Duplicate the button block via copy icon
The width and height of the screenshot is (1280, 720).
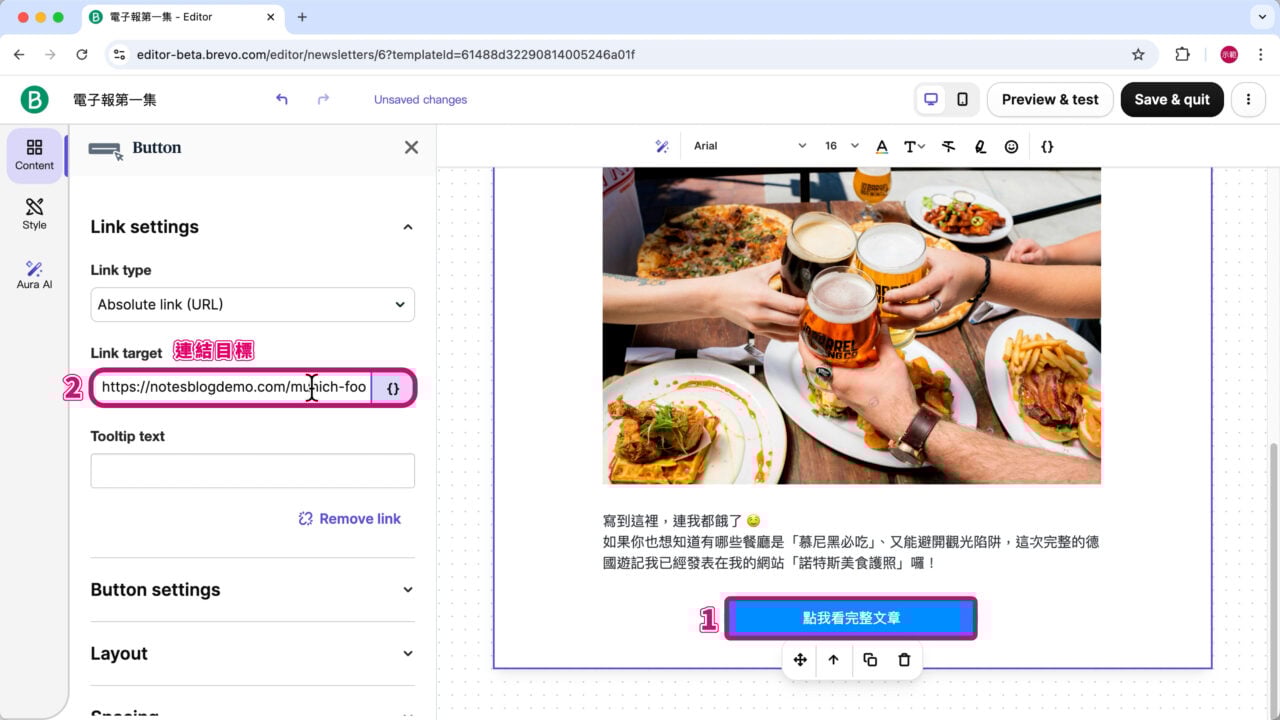pos(869,660)
